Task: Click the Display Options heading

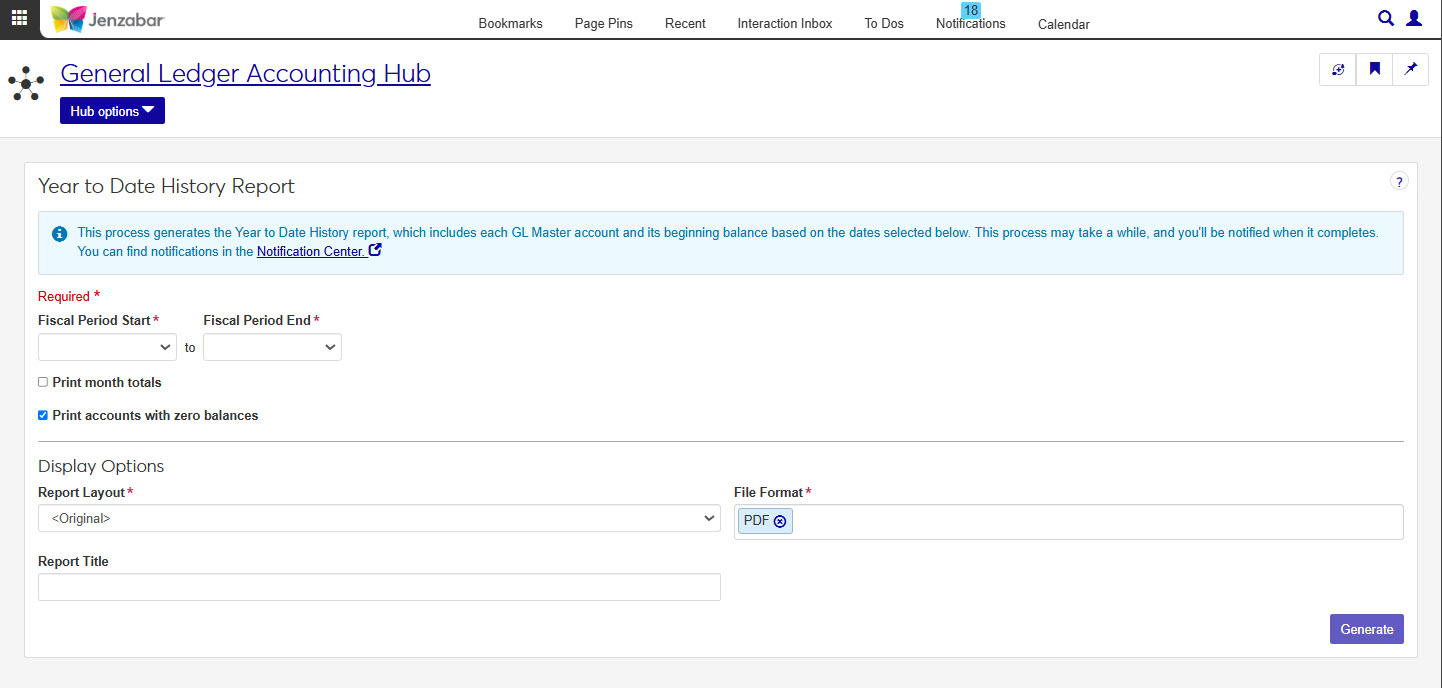Action: click(101, 466)
